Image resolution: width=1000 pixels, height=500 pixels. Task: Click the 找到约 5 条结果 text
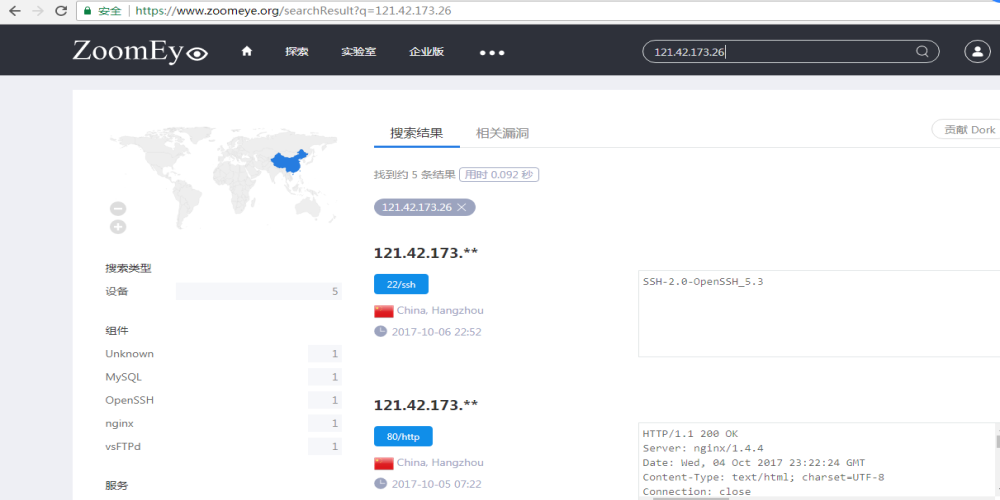[415, 175]
